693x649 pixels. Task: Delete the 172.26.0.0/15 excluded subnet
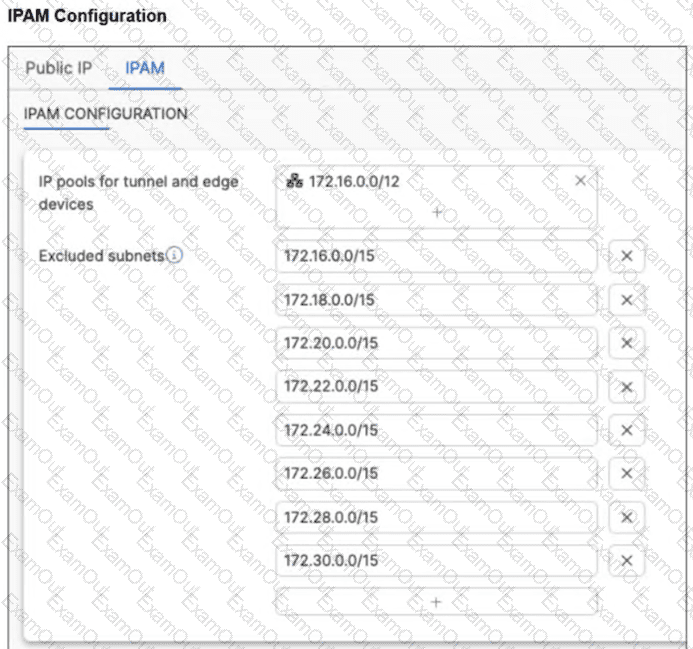(626, 474)
